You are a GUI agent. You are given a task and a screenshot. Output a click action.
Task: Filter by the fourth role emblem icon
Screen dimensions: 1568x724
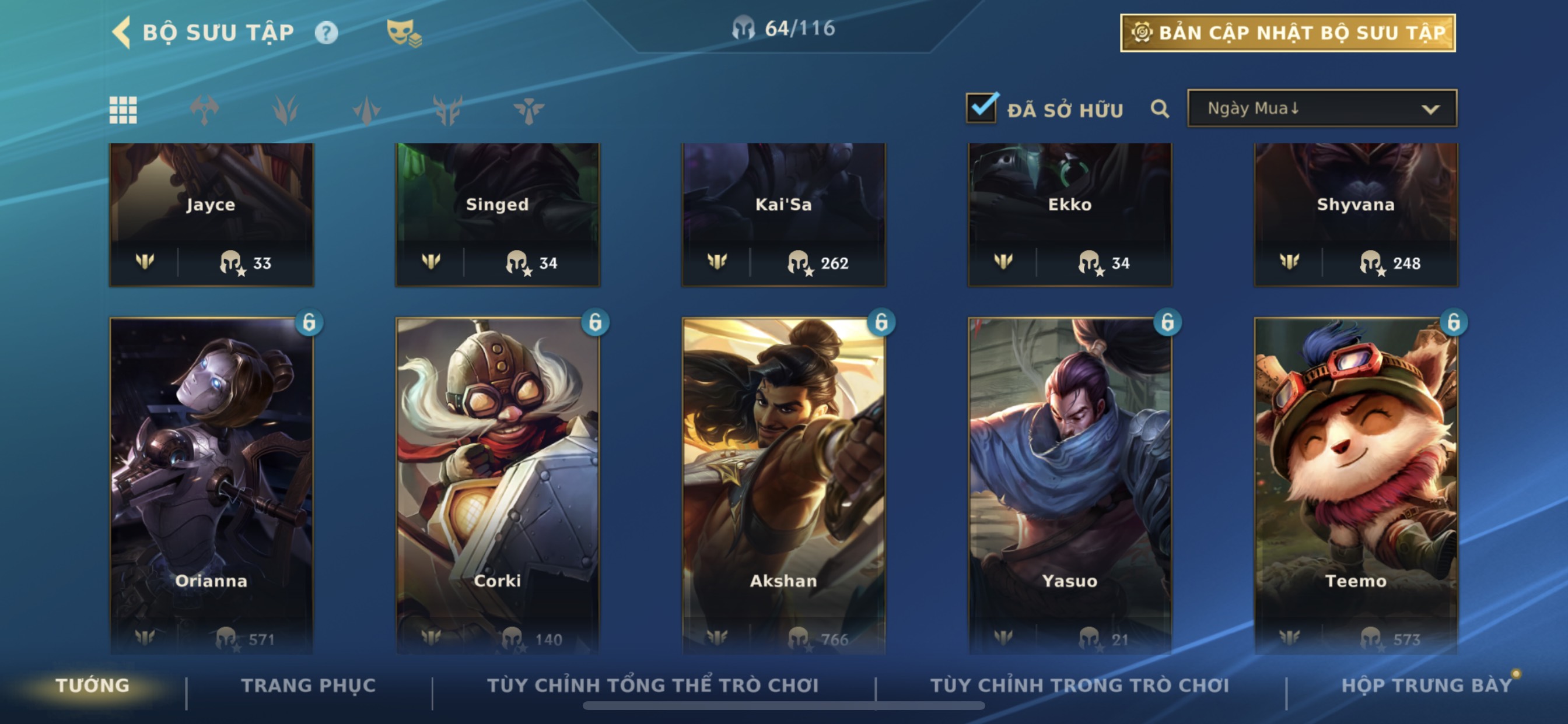tap(447, 110)
